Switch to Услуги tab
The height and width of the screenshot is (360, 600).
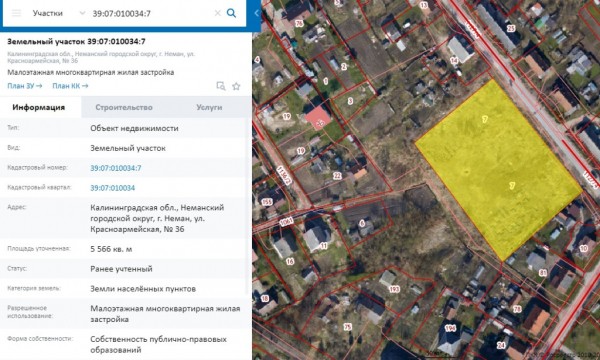click(x=209, y=108)
